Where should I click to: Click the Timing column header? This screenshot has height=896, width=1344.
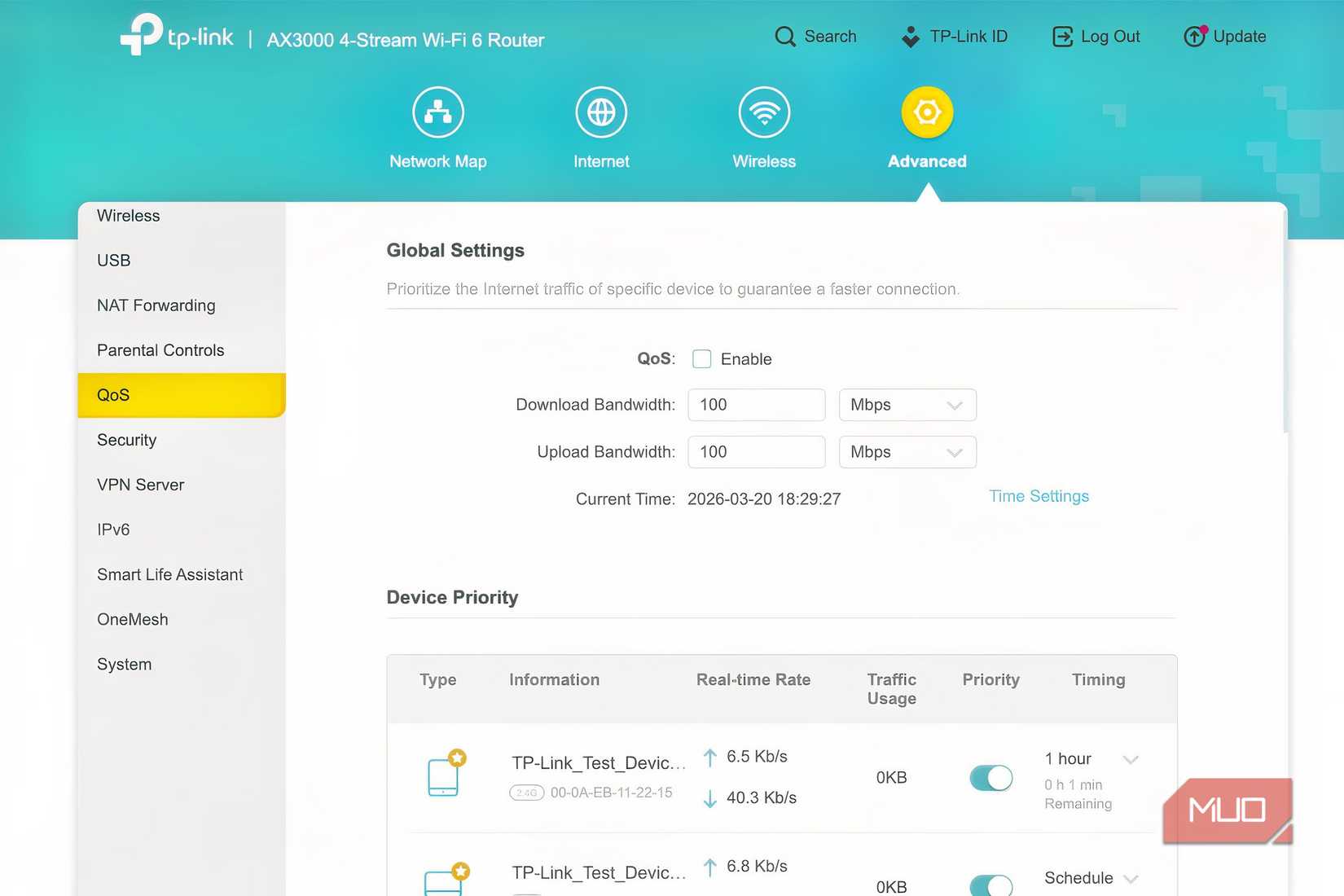(1098, 680)
